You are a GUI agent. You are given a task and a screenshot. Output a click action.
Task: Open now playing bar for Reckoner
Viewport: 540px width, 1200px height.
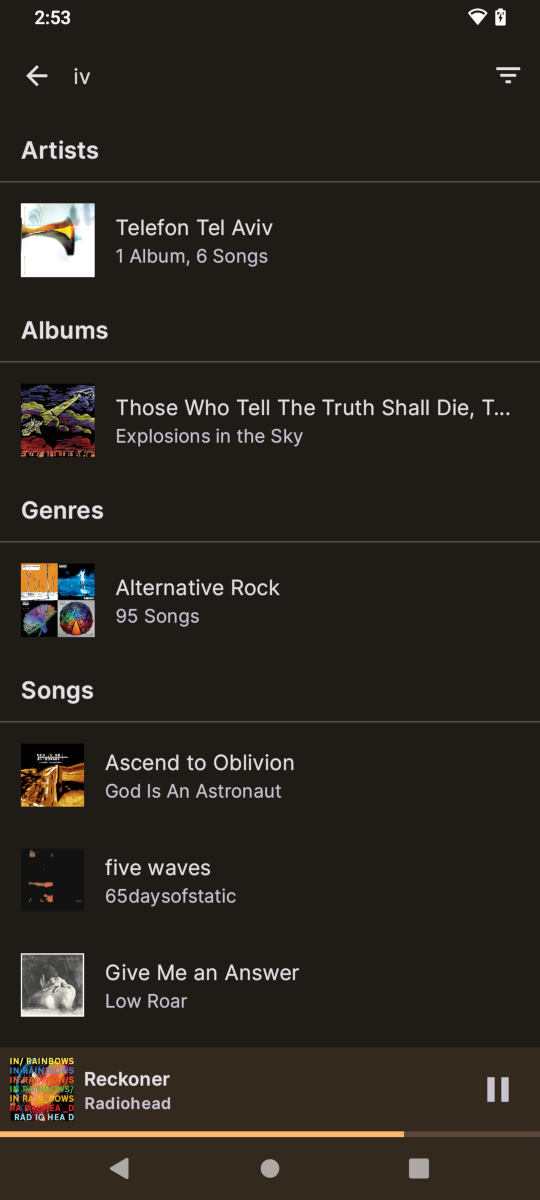point(270,1089)
